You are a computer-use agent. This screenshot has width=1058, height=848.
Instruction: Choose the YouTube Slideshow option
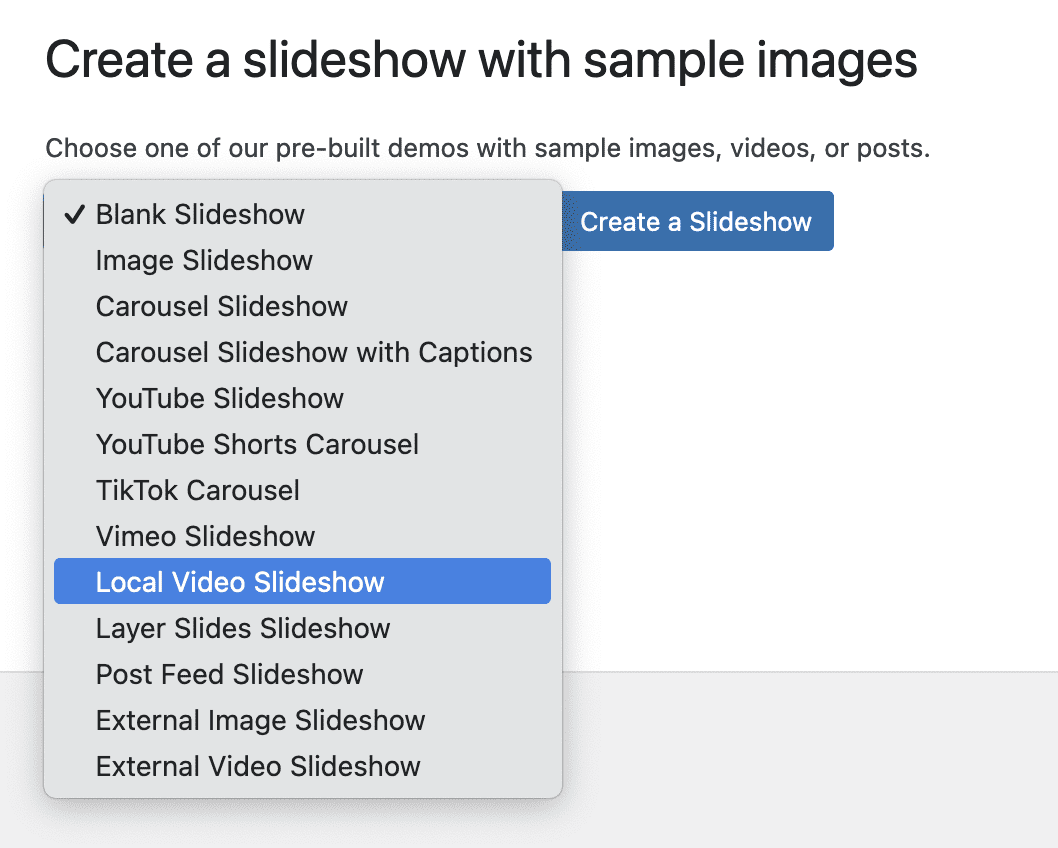(219, 399)
